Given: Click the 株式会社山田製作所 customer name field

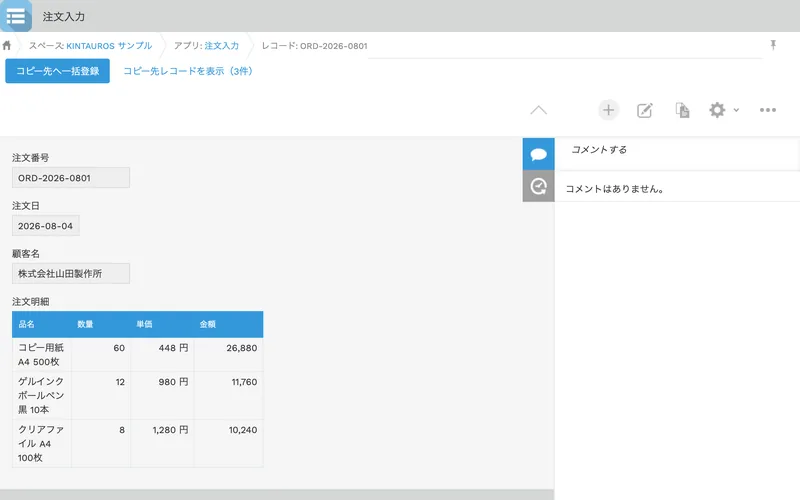Looking at the screenshot, I should 71,273.
